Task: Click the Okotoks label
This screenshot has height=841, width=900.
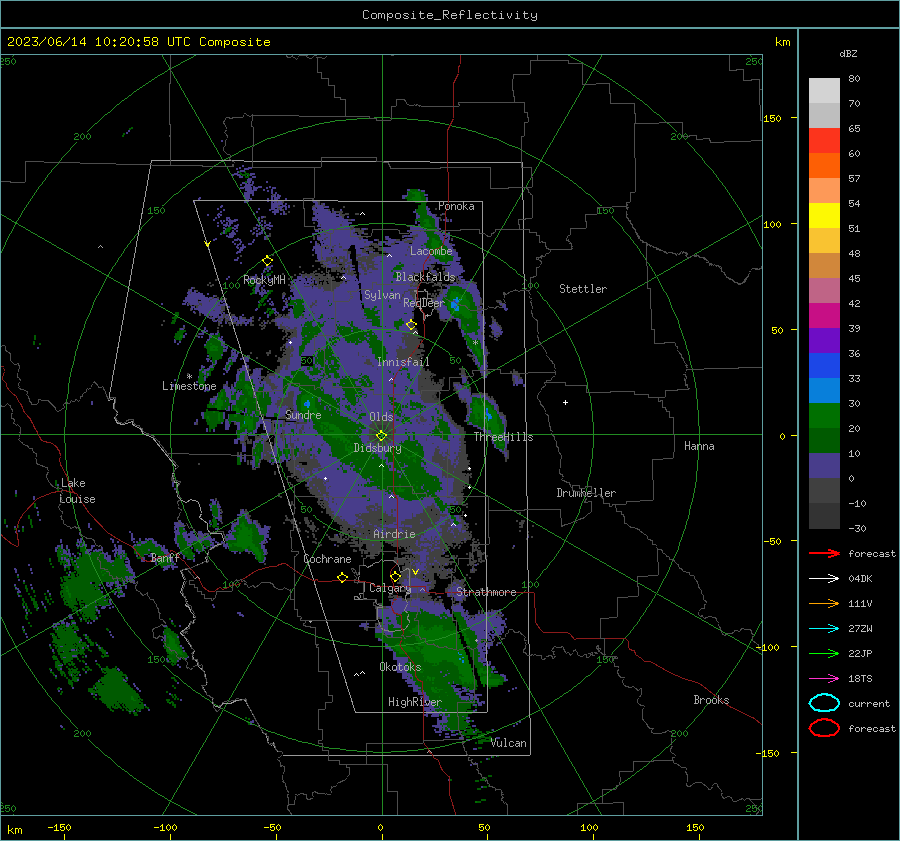Action: [400, 667]
